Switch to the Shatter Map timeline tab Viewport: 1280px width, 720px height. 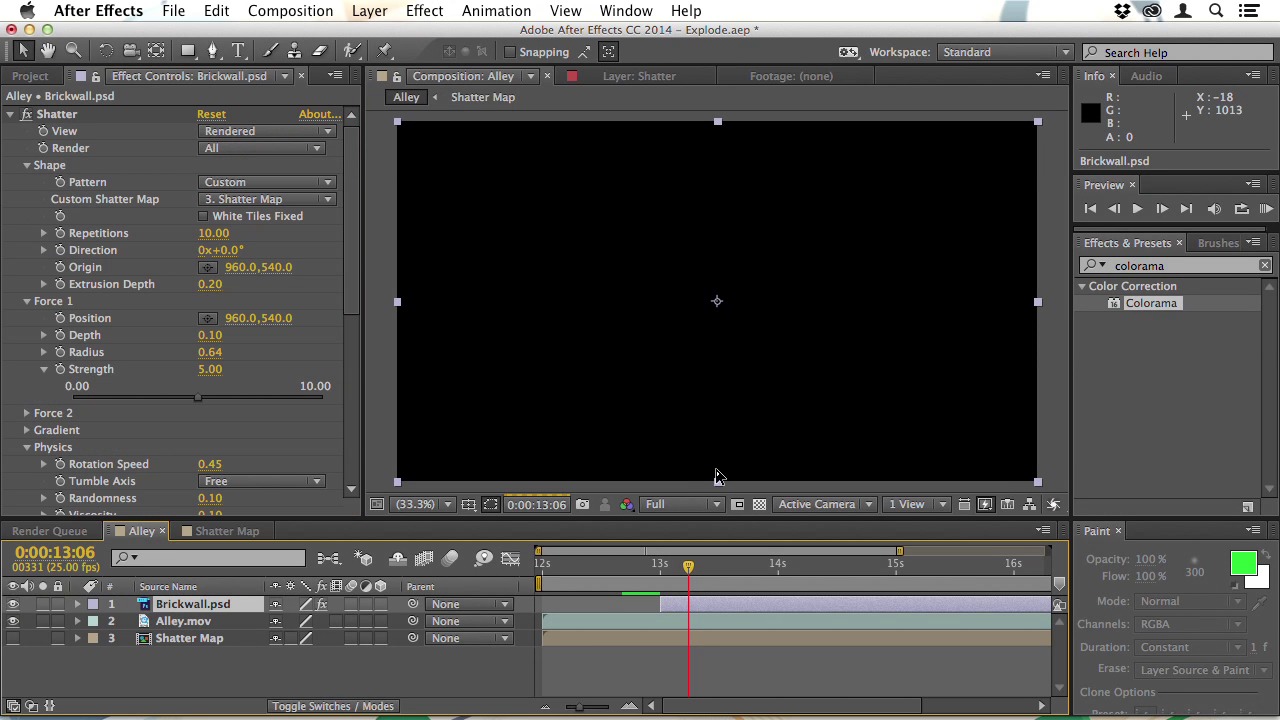tap(227, 531)
